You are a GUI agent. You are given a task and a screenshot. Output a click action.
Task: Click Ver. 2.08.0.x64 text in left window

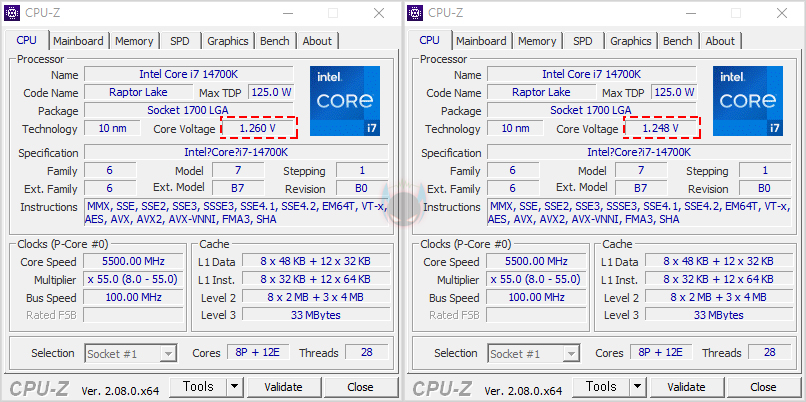pos(120,391)
